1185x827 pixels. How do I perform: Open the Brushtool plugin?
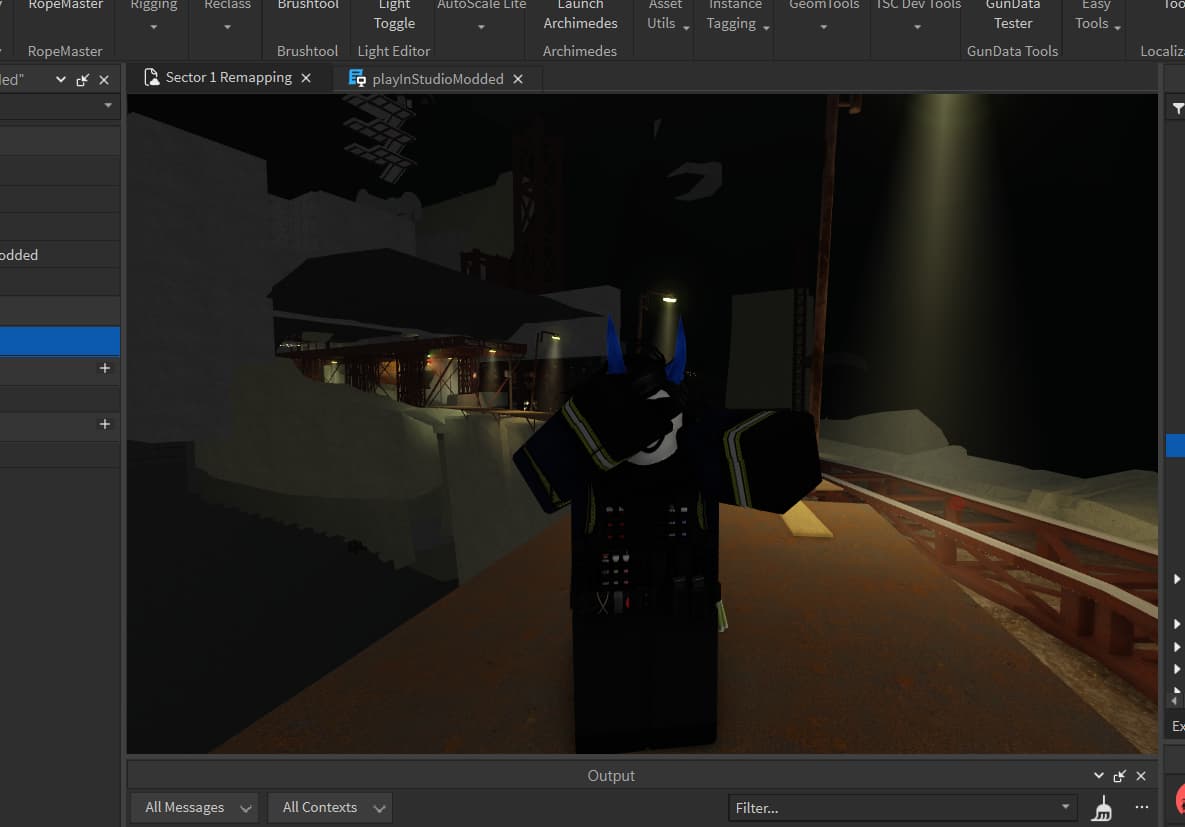pyautogui.click(x=307, y=15)
